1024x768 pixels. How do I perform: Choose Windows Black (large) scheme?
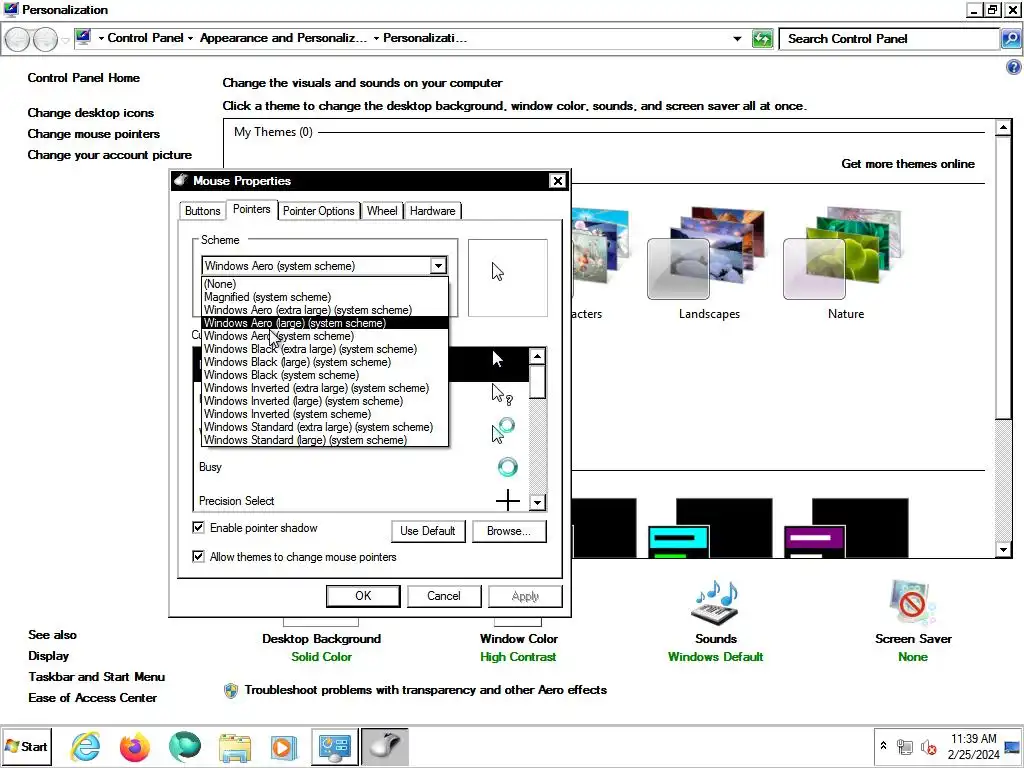pyautogui.click(x=325, y=362)
